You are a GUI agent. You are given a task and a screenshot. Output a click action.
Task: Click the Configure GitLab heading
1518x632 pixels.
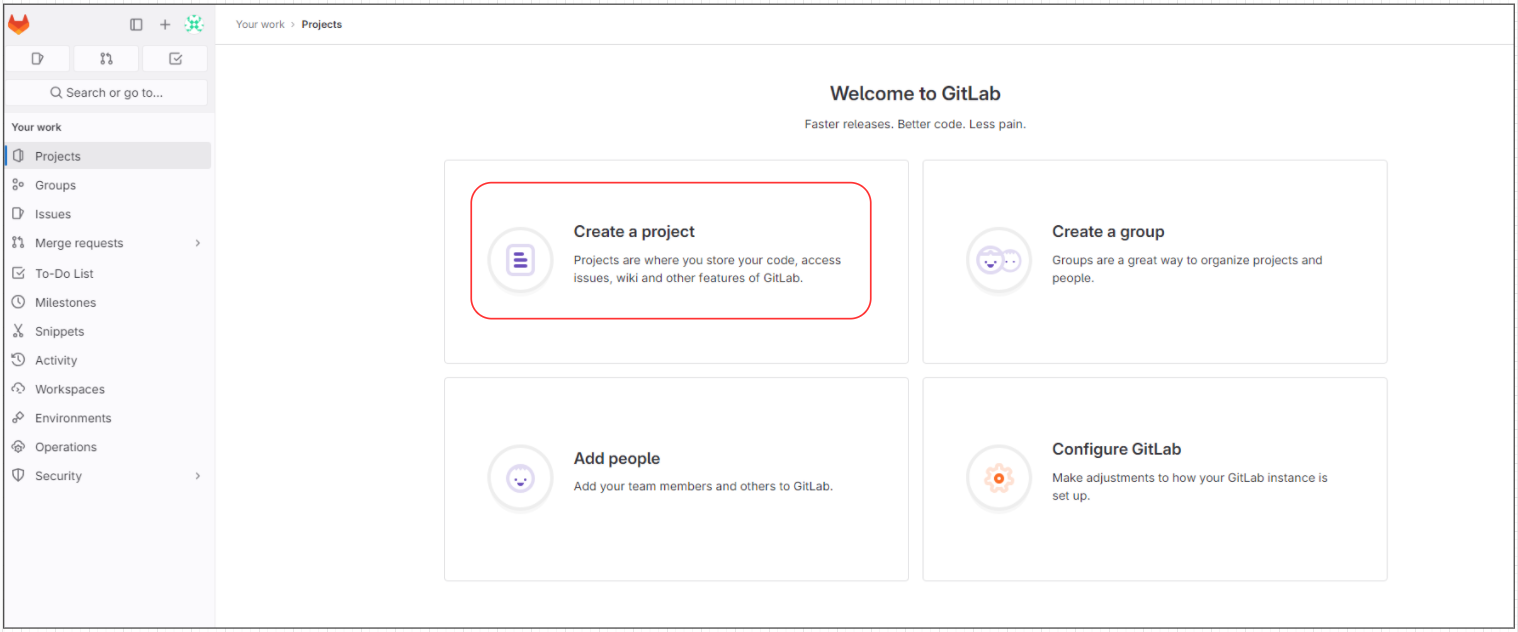point(1116,450)
